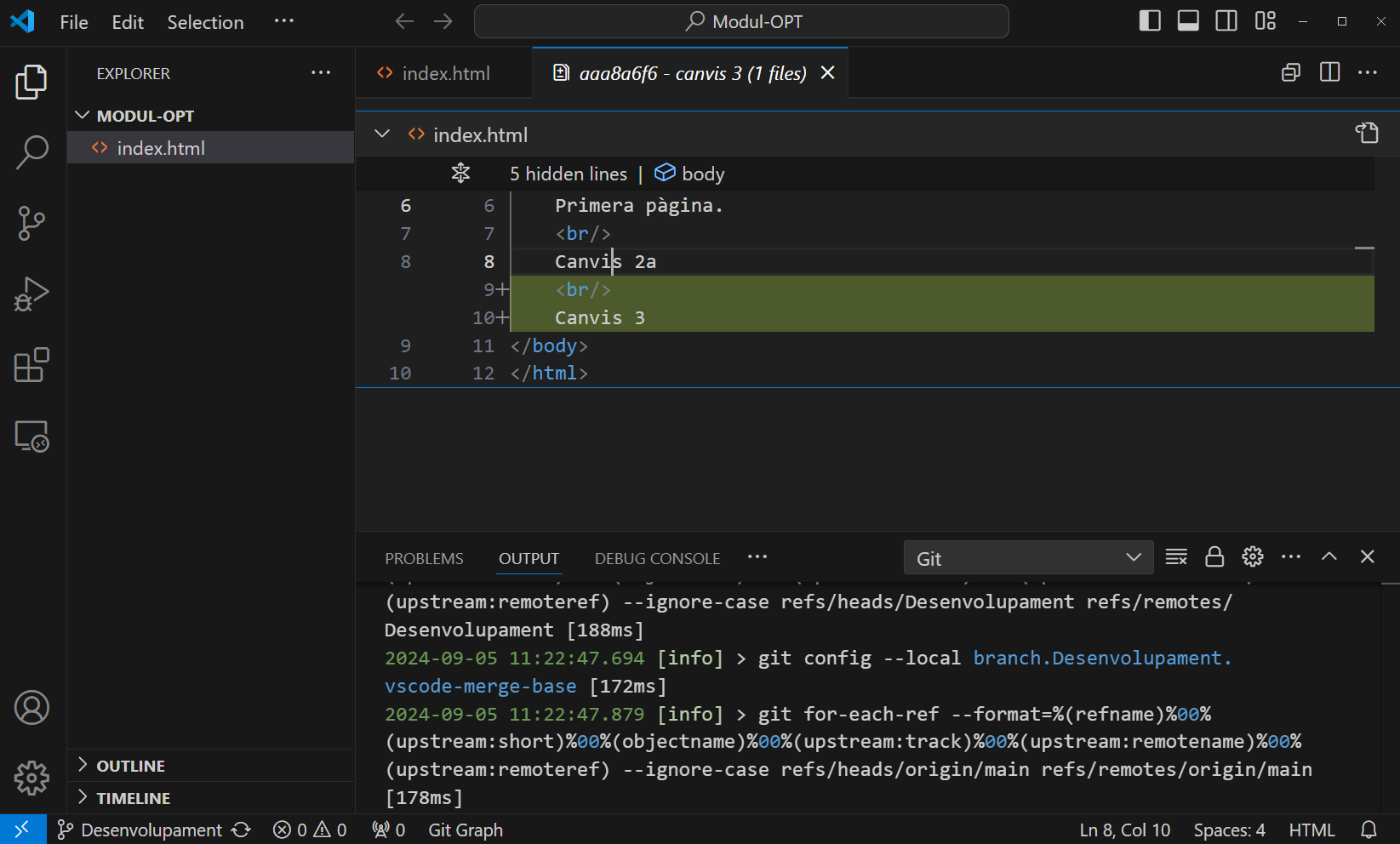Click the ports forwarded indicator showing 0

tap(389, 830)
